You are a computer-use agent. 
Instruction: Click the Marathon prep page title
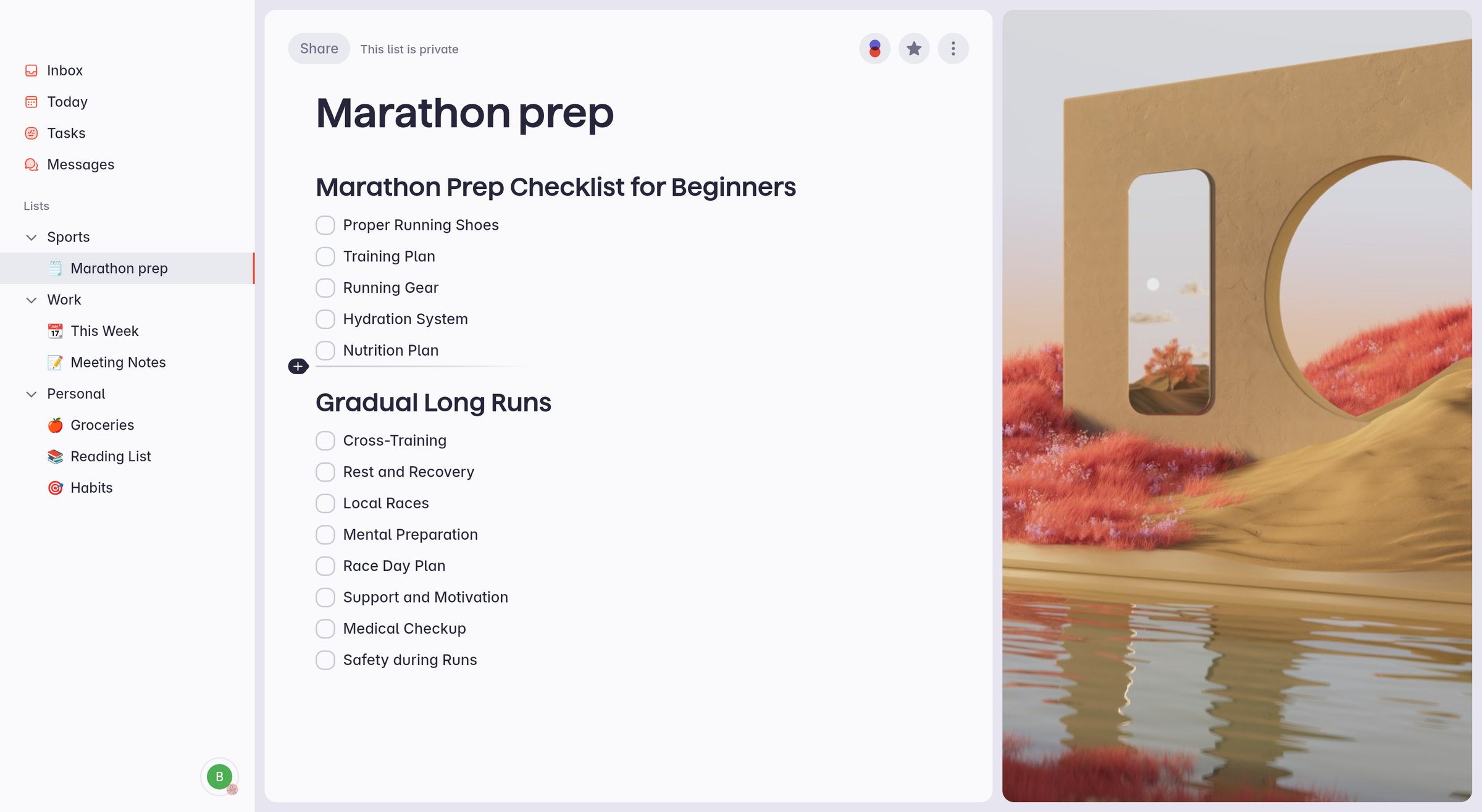465,114
